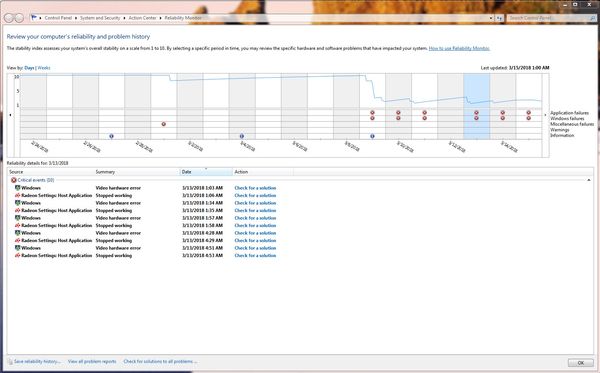Click the back navigation arrow button
This screenshot has height=373, width=600.
9,18
